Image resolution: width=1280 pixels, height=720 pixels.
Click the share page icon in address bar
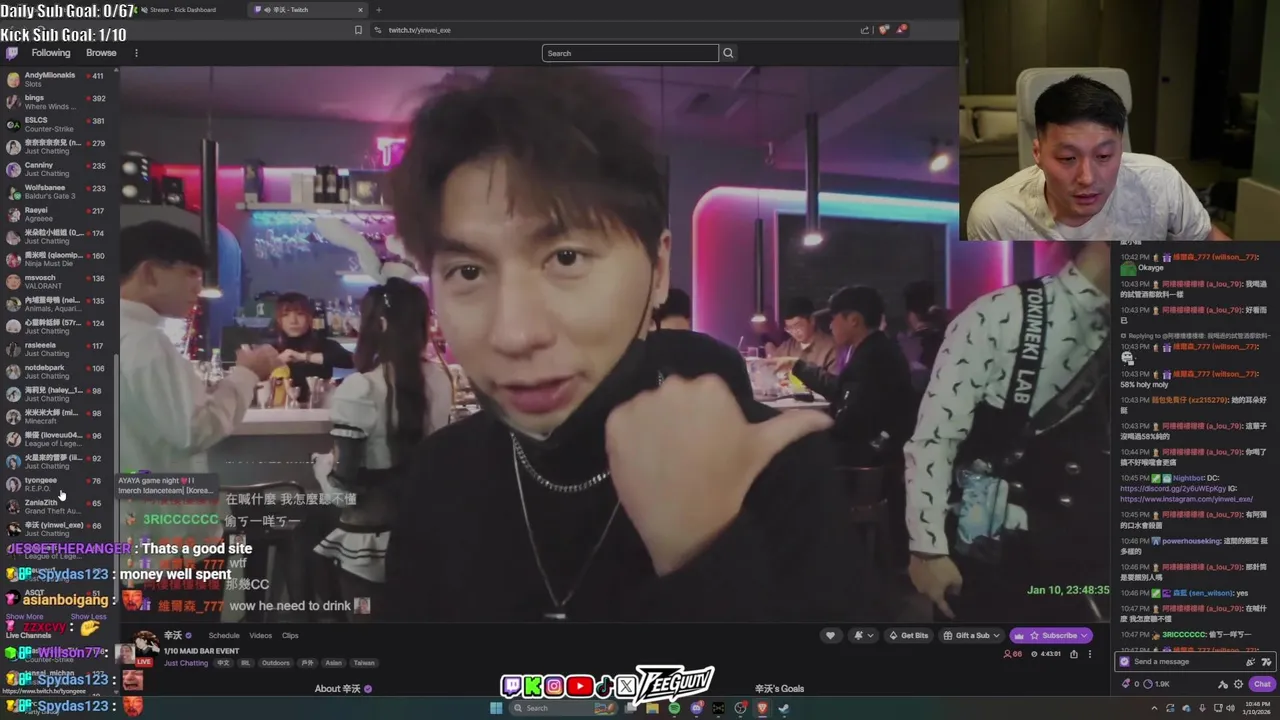coord(865,30)
